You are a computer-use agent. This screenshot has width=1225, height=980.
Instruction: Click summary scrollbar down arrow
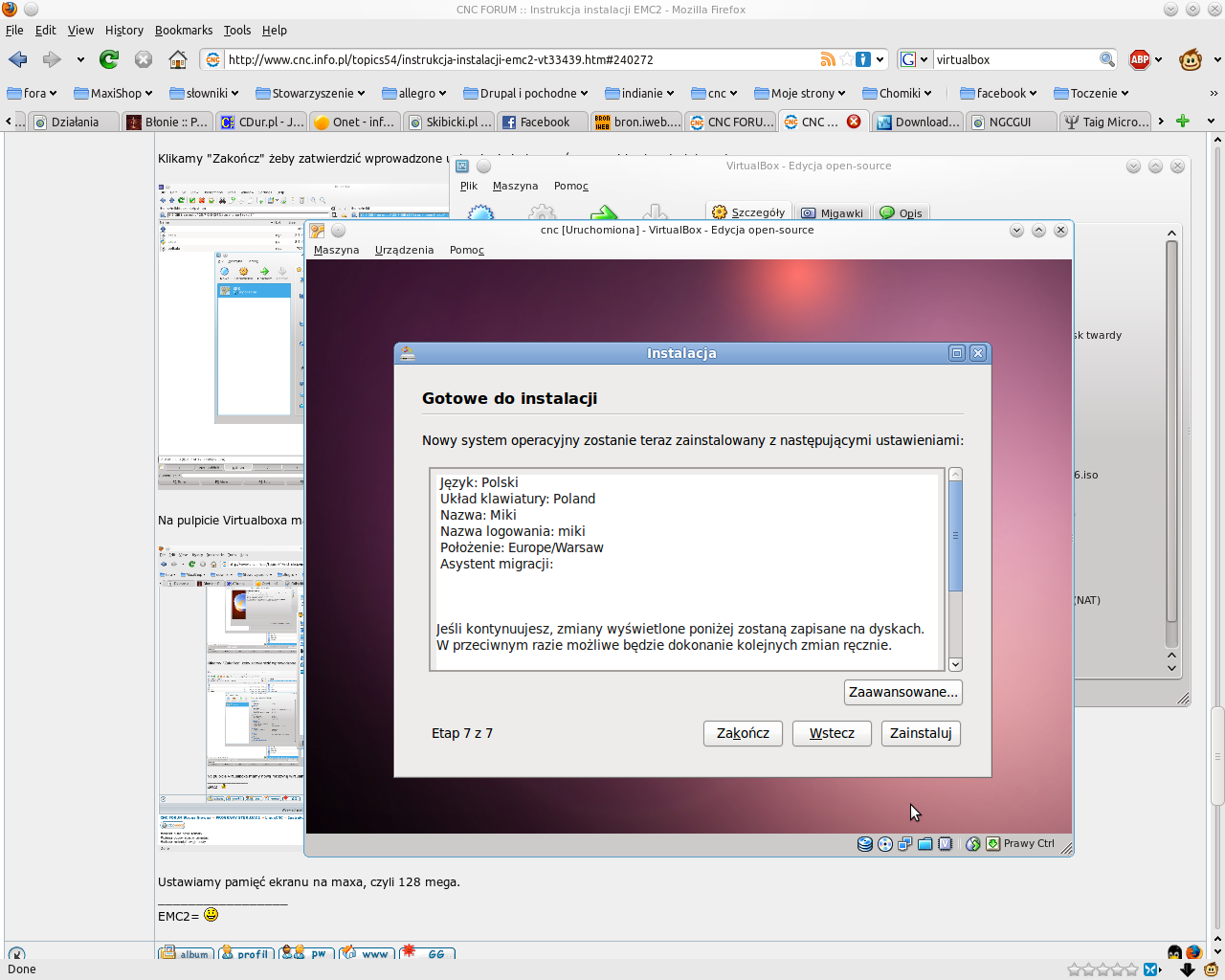(955, 664)
